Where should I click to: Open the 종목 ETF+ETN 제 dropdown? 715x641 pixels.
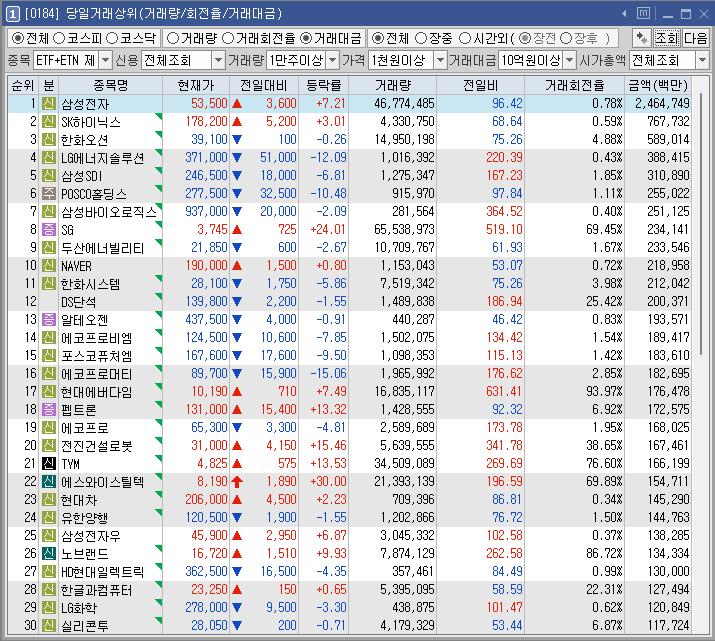[105, 60]
